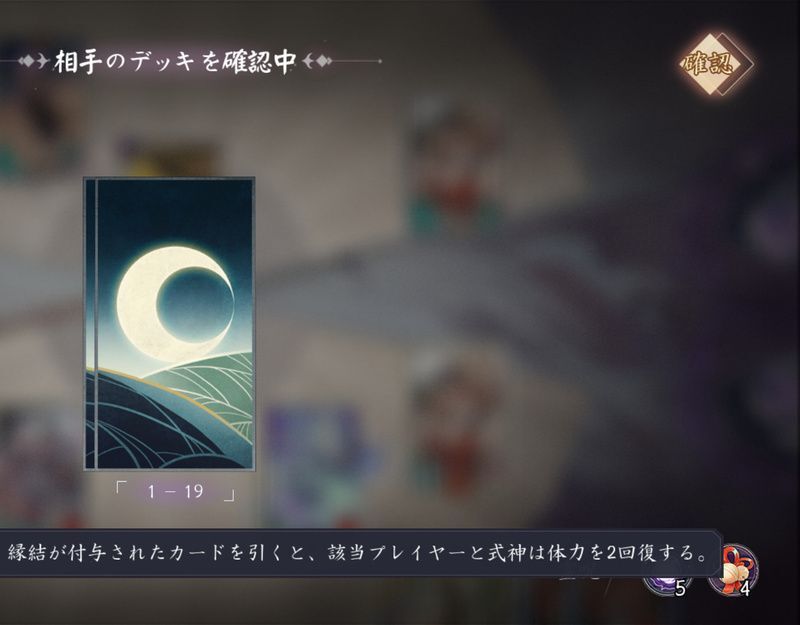Click the diamond ornament right of the header
Viewport: 800px width, 625px height.
317,62
